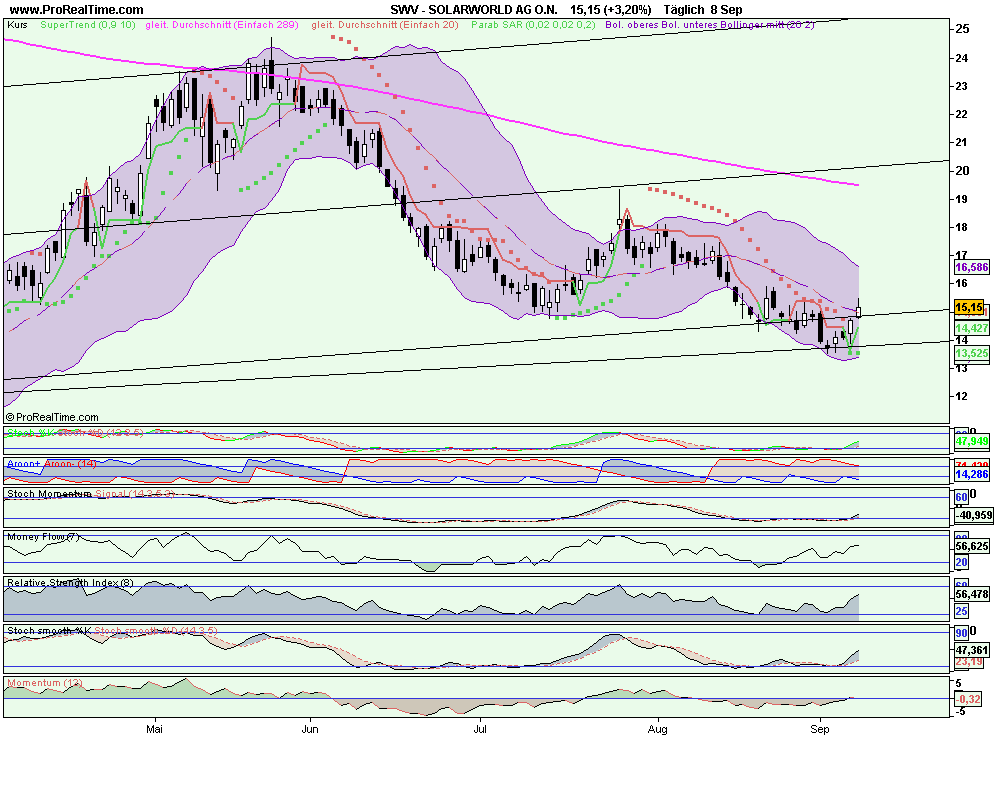Click the Aug month axis label
The image size is (1000, 800).
click(658, 729)
